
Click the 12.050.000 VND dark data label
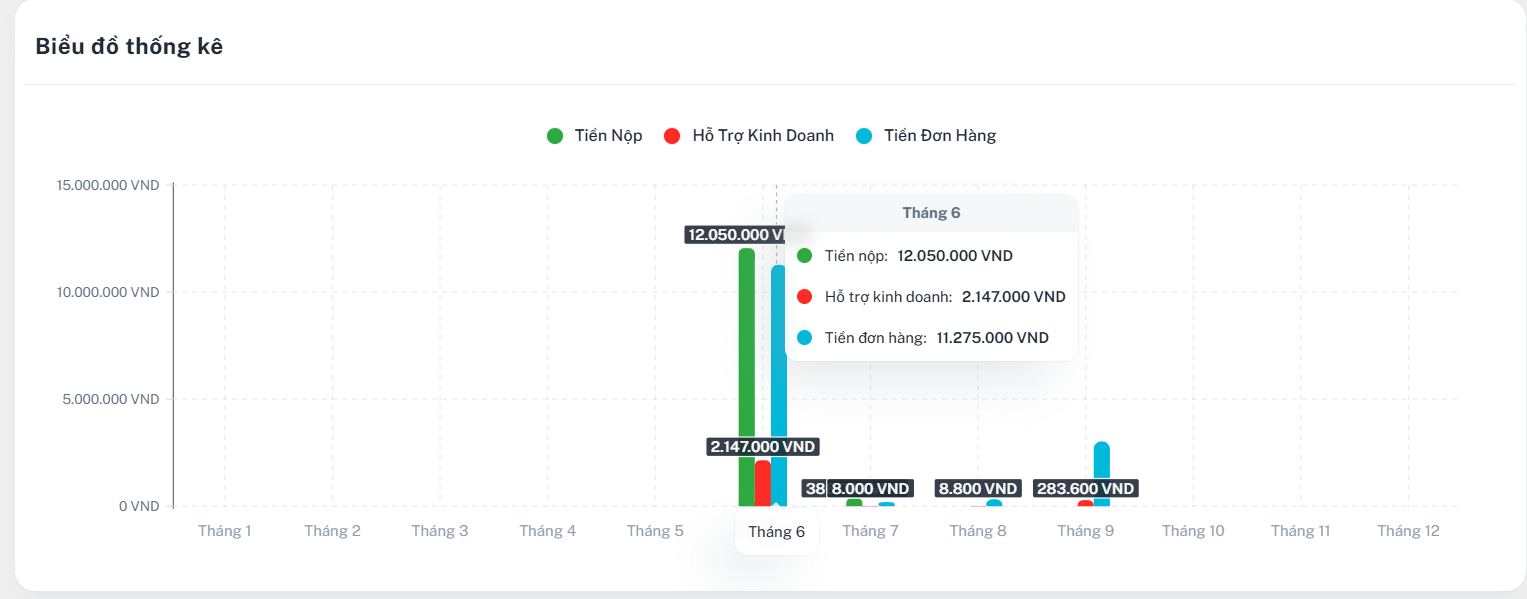point(735,235)
